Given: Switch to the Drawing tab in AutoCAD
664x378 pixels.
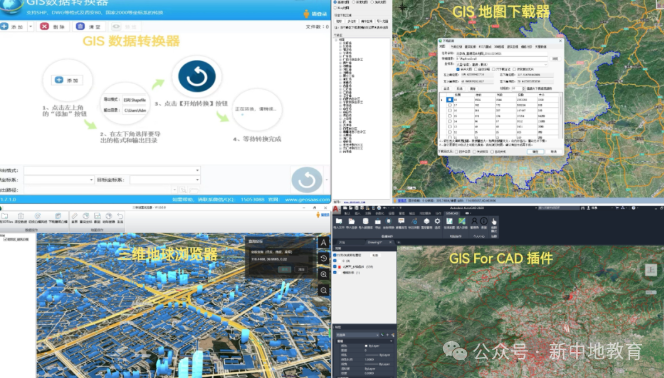Looking at the screenshot, I should [x=375, y=243].
